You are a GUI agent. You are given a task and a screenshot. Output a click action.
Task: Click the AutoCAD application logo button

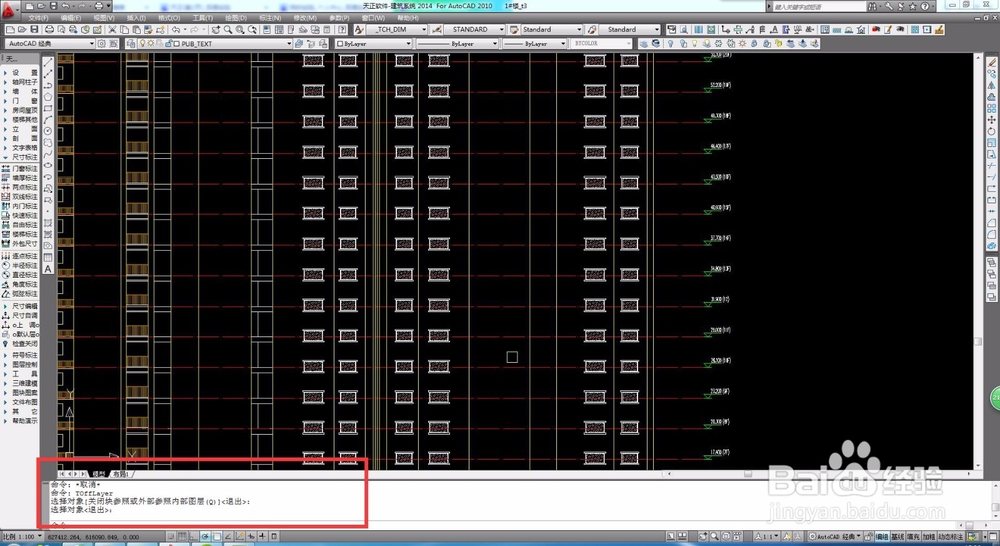point(10,9)
